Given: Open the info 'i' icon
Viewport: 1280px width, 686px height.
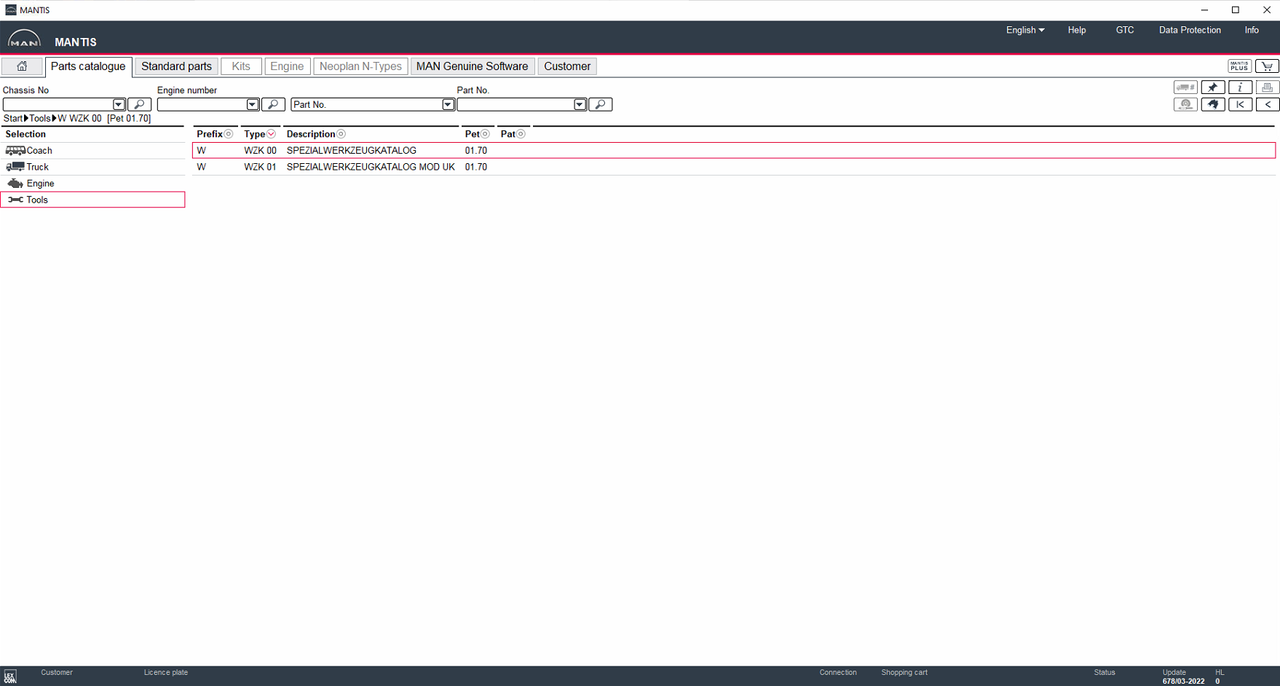Looking at the screenshot, I should tap(1240, 88).
